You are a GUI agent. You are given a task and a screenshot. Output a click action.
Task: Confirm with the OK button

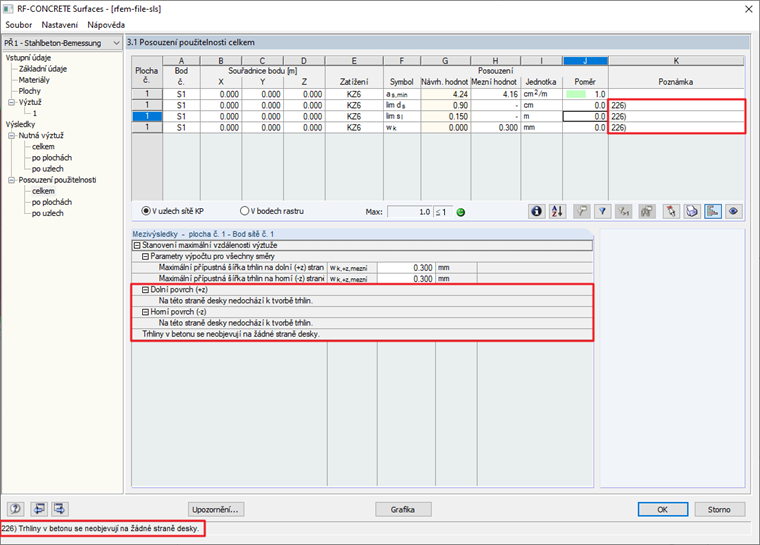663,509
